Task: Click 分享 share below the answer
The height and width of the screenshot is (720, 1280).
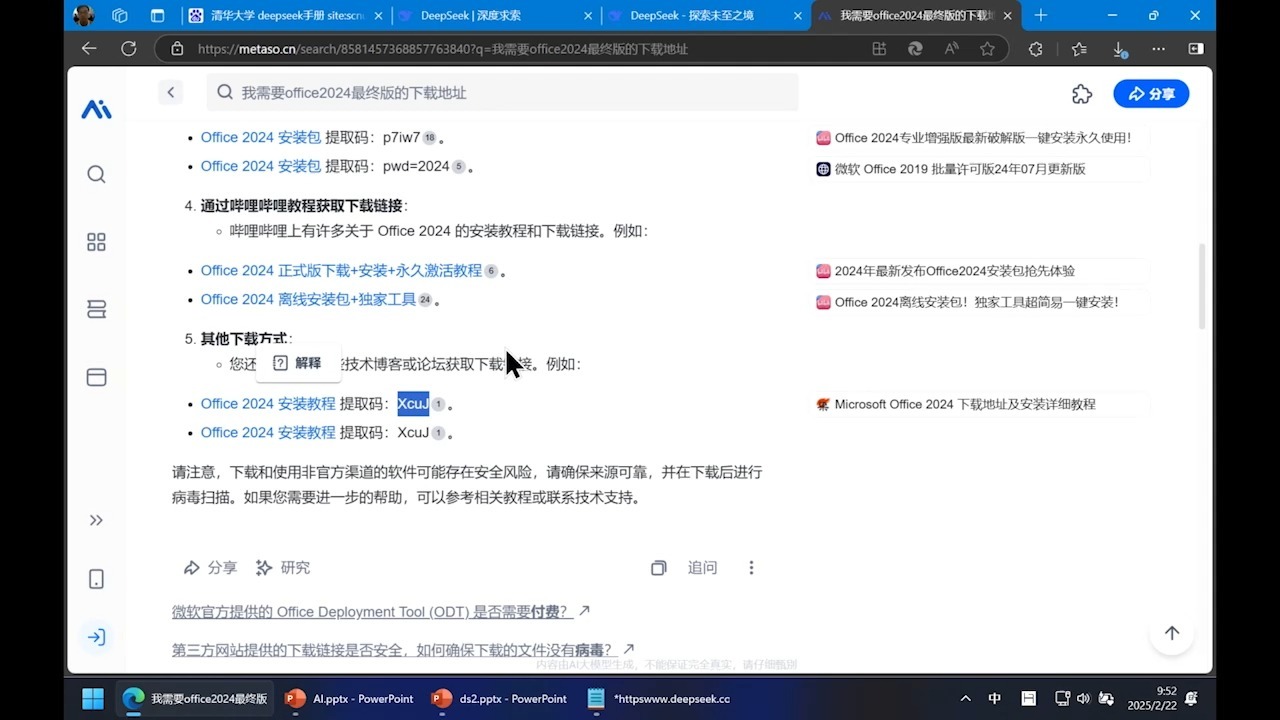Action: click(210, 567)
